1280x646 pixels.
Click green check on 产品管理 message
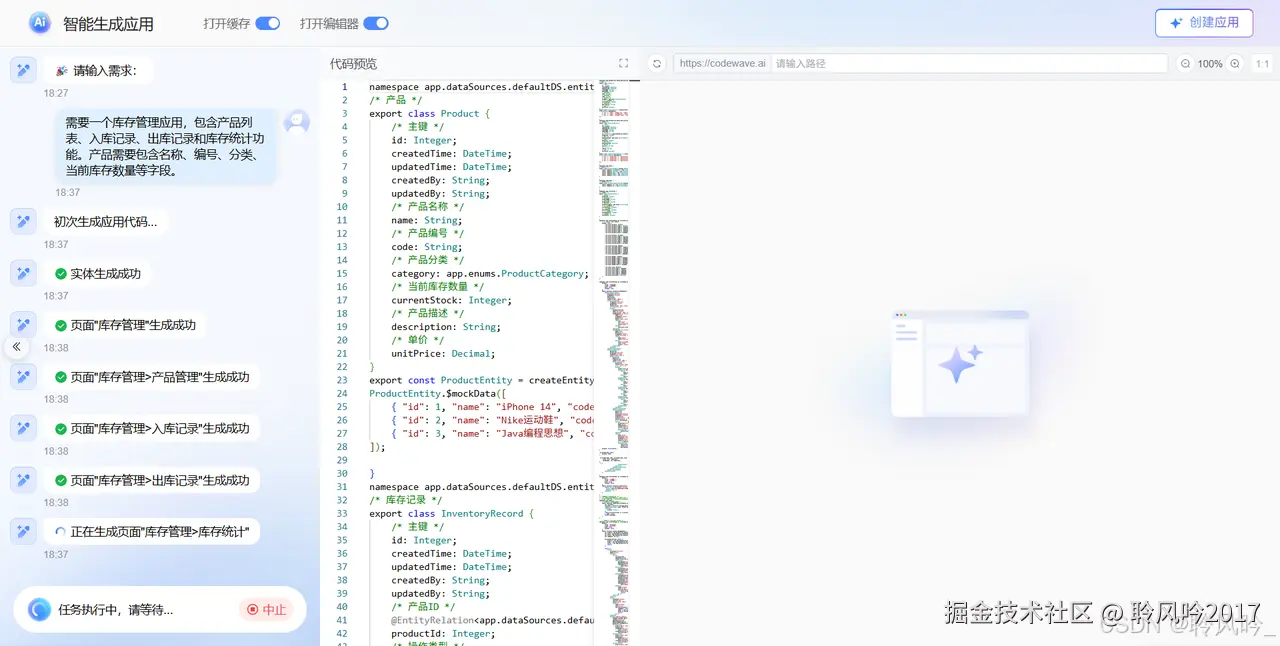[61, 377]
